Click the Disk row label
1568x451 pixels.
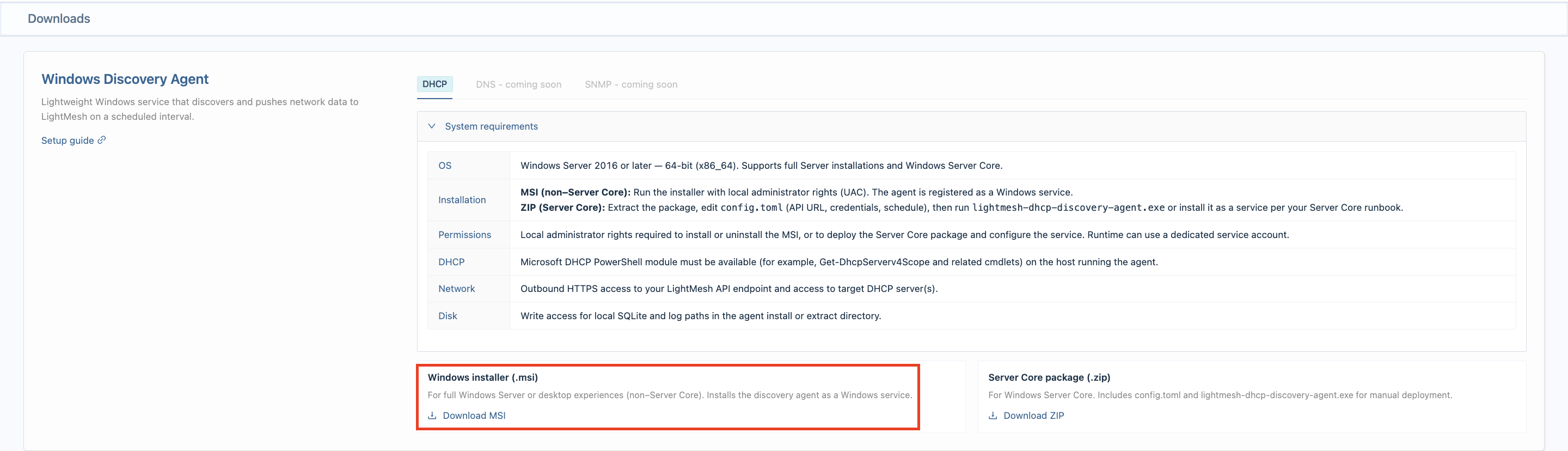(448, 316)
